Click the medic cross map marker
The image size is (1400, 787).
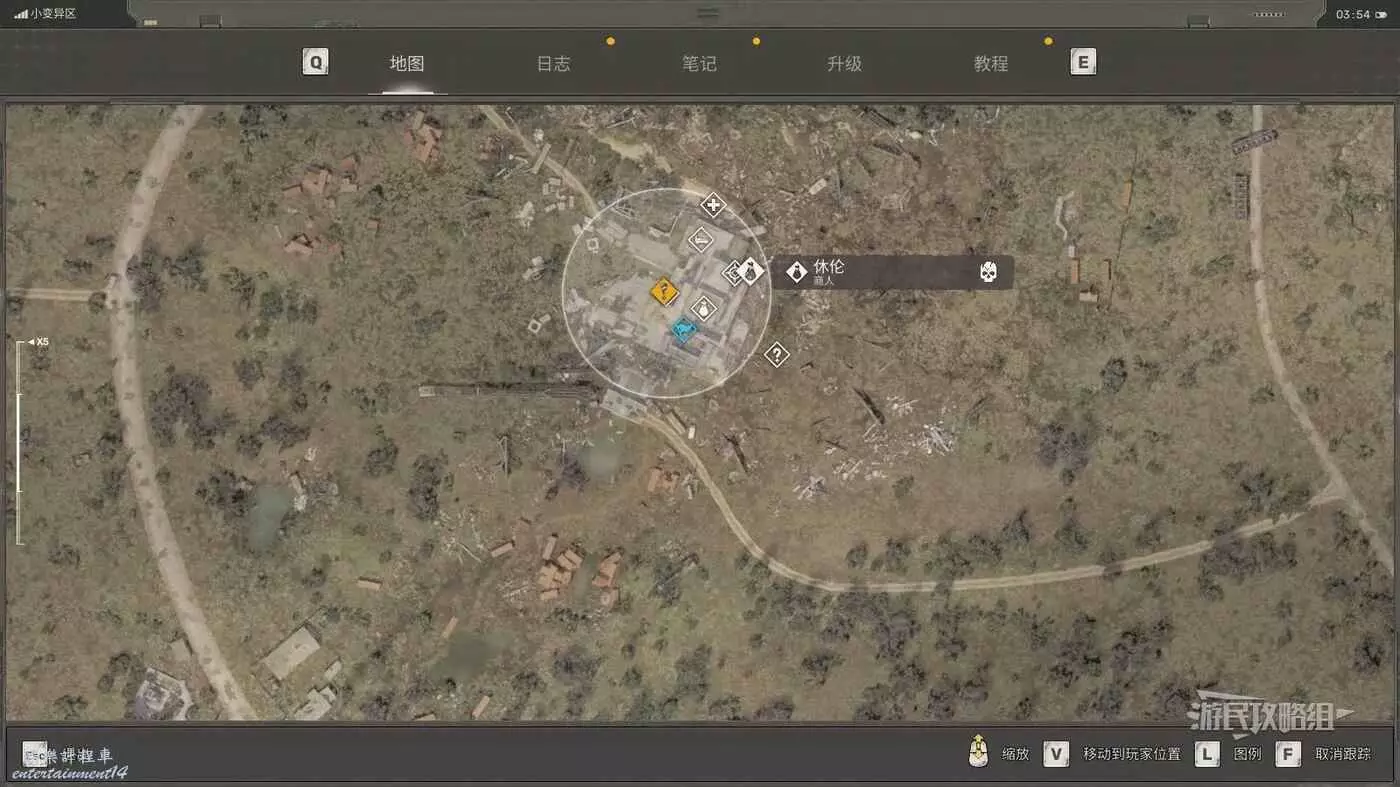point(712,206)
